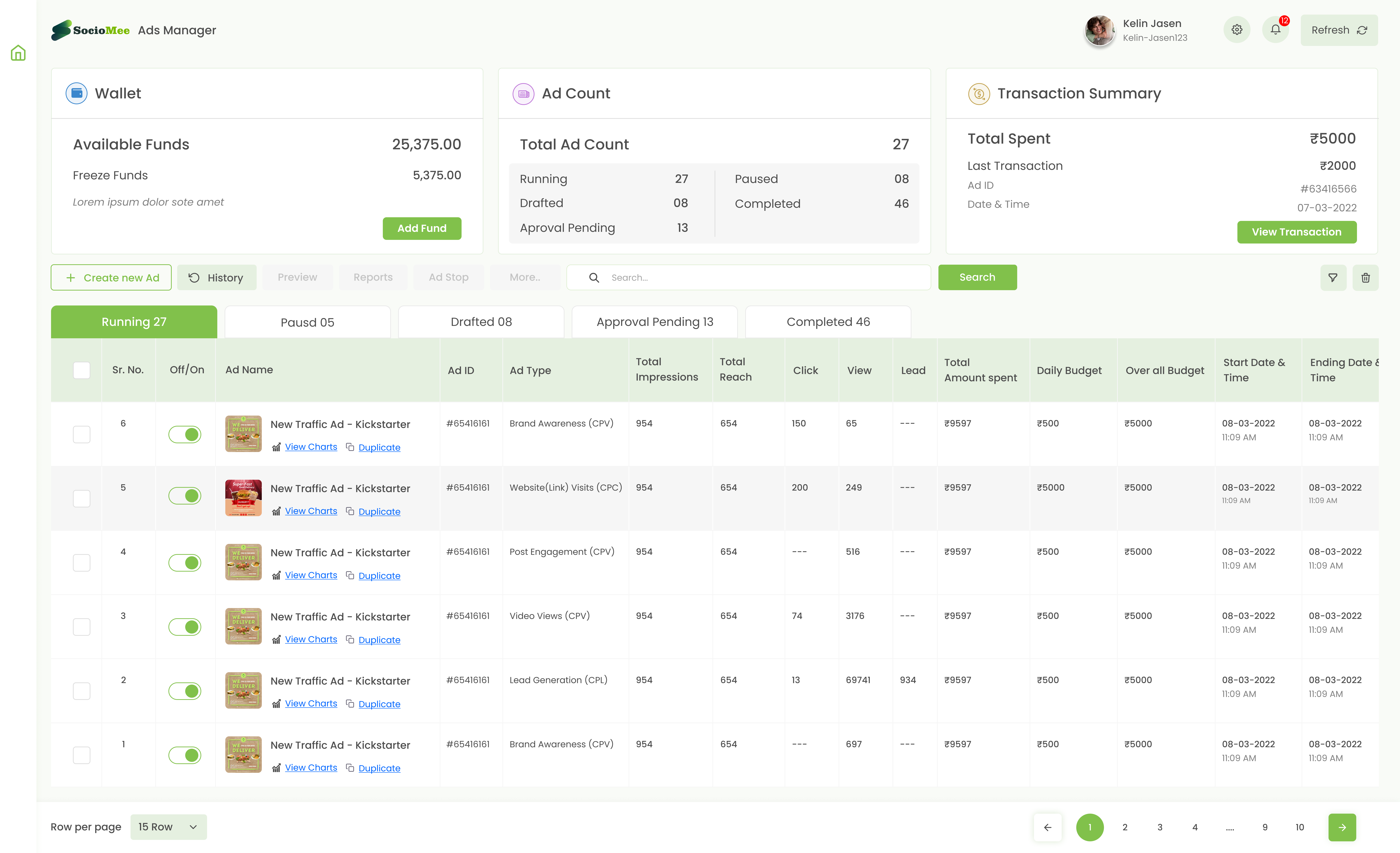Click the SocioMee logo
This screenshot has height=853, width=1400.
pos(90,30)
